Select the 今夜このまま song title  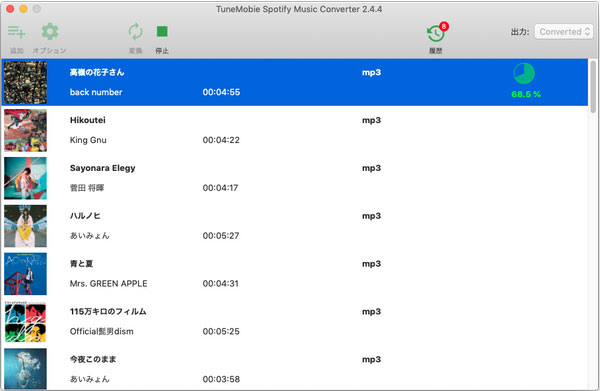(x=93, y=359)
